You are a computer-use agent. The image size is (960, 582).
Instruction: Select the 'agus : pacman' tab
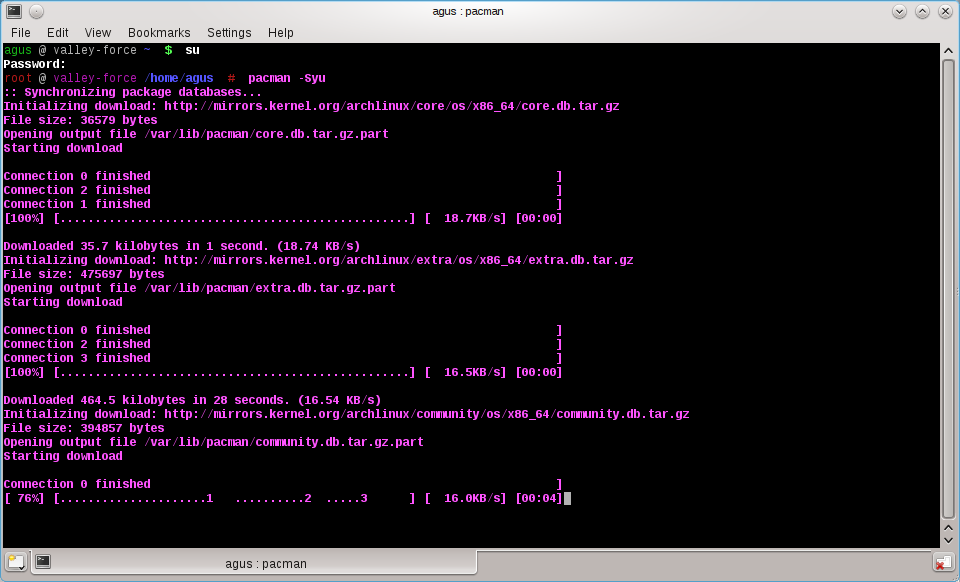pos(254,562)
